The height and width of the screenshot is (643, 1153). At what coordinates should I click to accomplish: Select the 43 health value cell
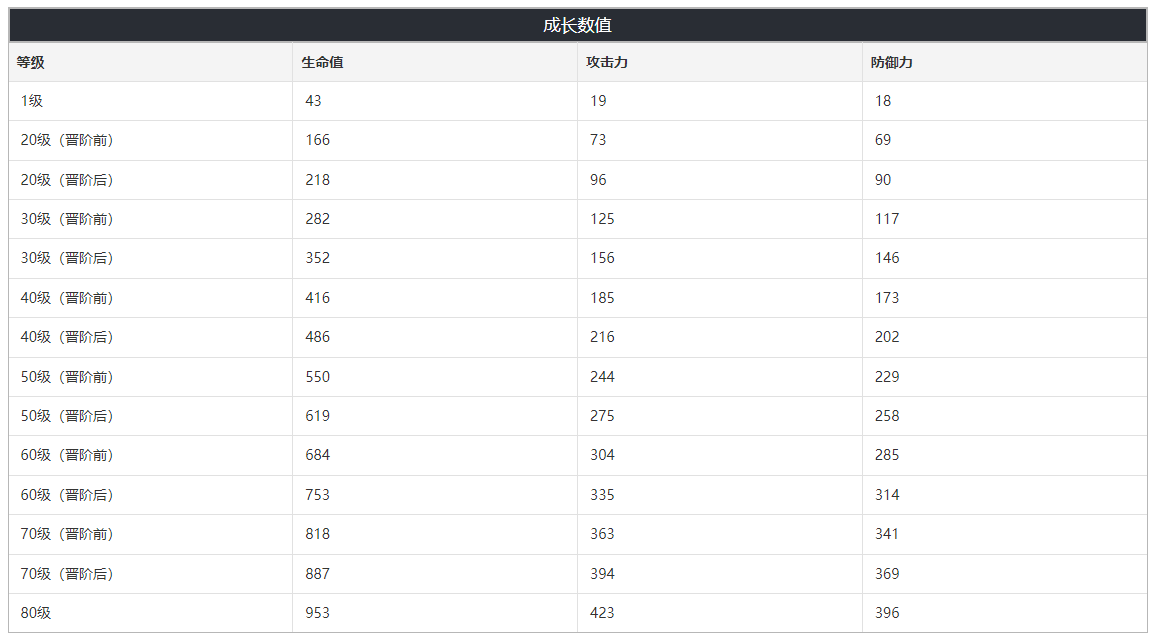314,101
